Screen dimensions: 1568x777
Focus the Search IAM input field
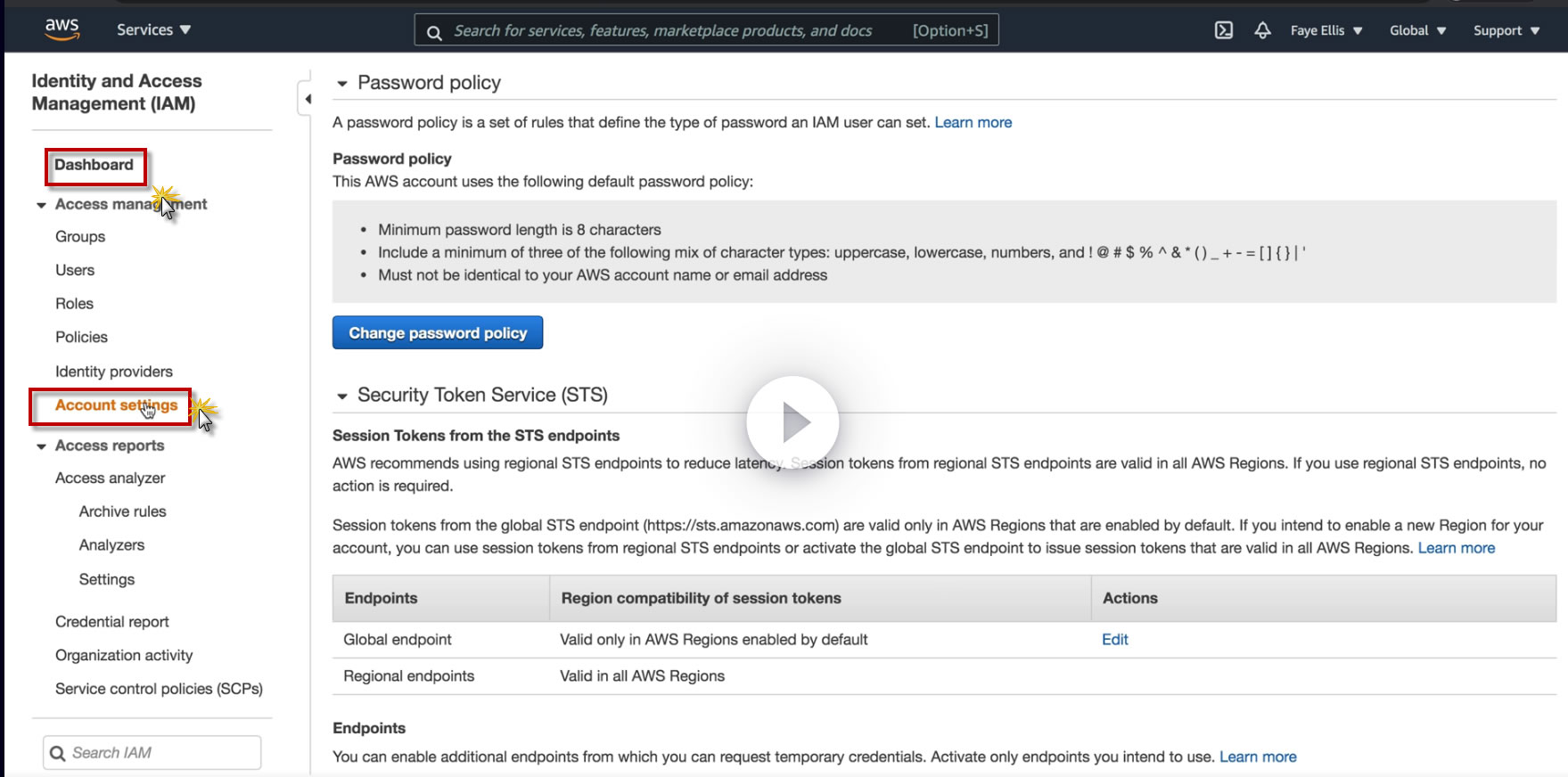coord(160,753)
